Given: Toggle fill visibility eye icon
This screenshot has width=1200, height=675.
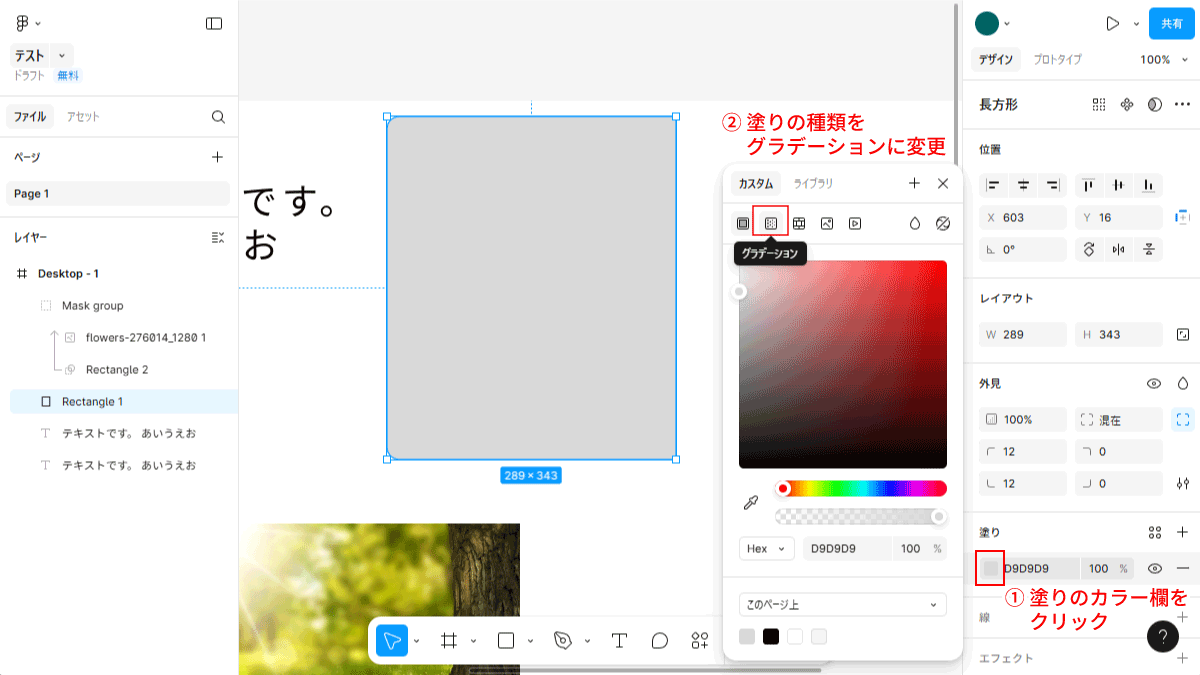Looking at the screenshot, I should click(x=1154, y=568).
